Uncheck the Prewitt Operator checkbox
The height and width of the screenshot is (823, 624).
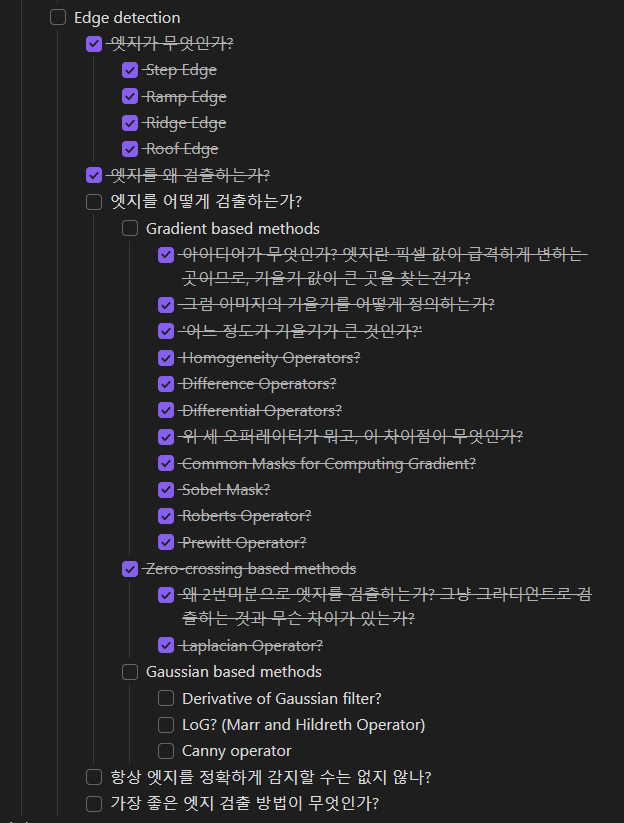pyautogui.click(x=166, y=542)
